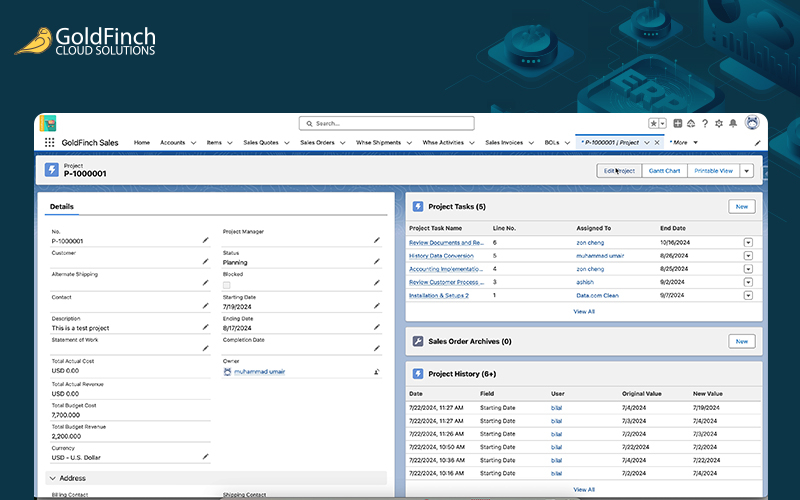
Task: Open the favorites list dropdown arrow
Action: pos(662,123)
